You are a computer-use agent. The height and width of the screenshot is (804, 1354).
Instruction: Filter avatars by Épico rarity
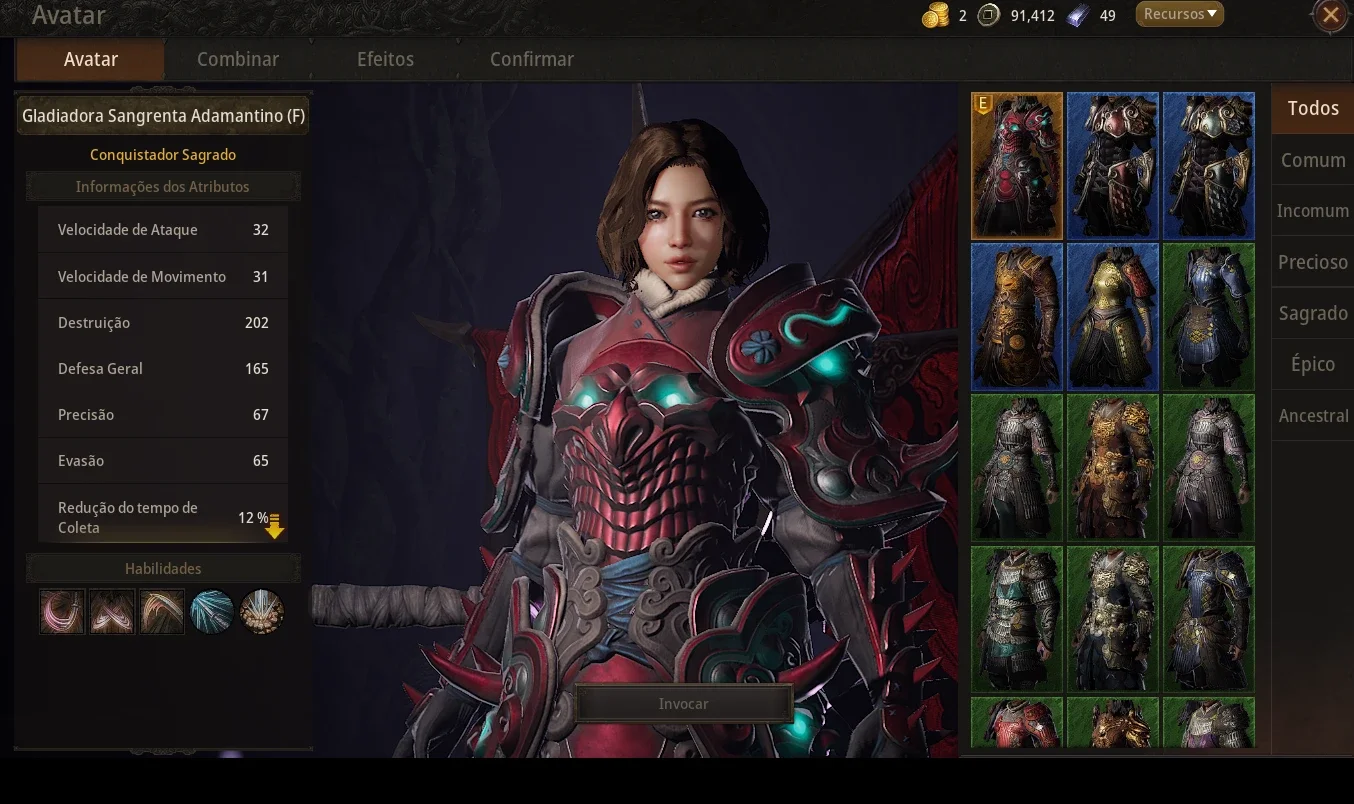click(1312, 364)
